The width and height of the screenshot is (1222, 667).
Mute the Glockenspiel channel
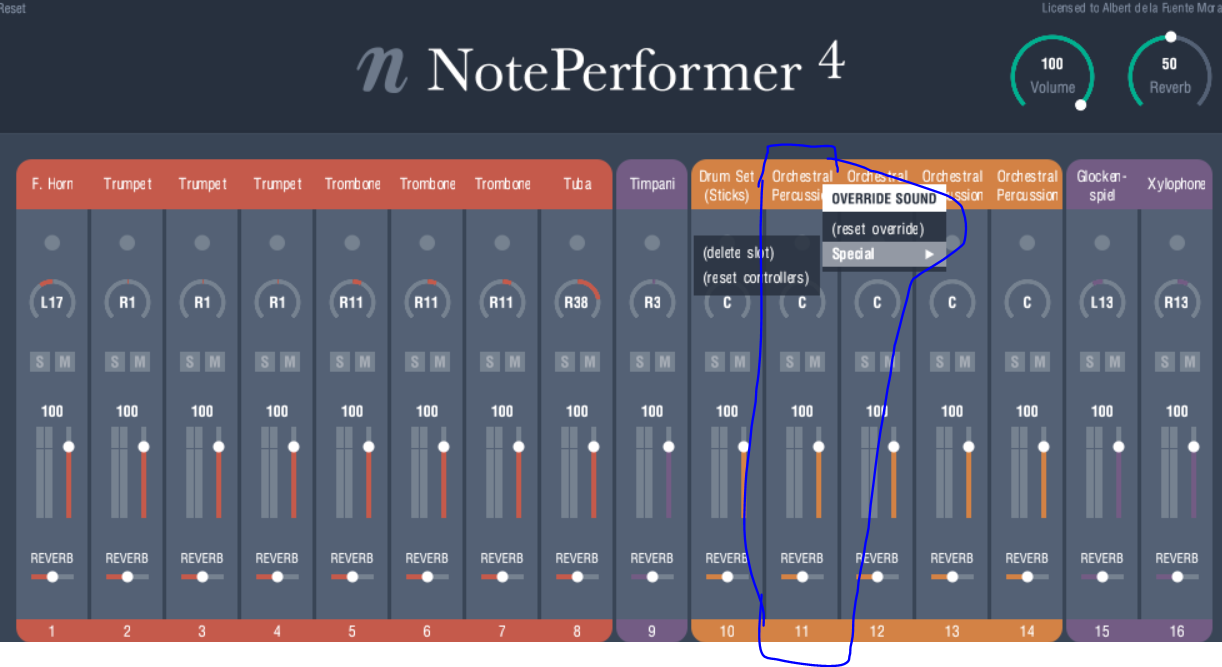pos(1114,362)
